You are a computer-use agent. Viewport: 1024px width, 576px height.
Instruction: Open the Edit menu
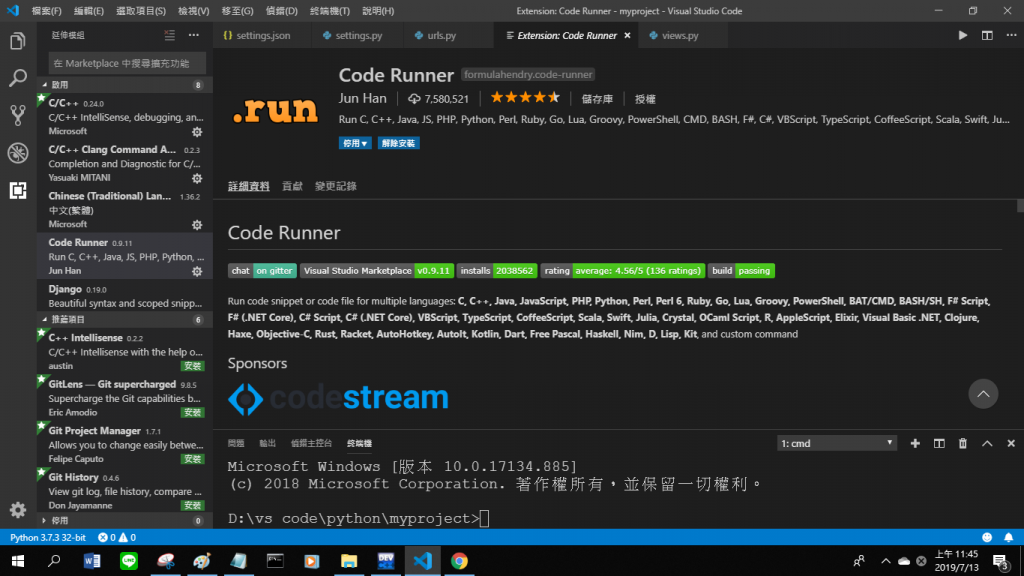point(88,10)
